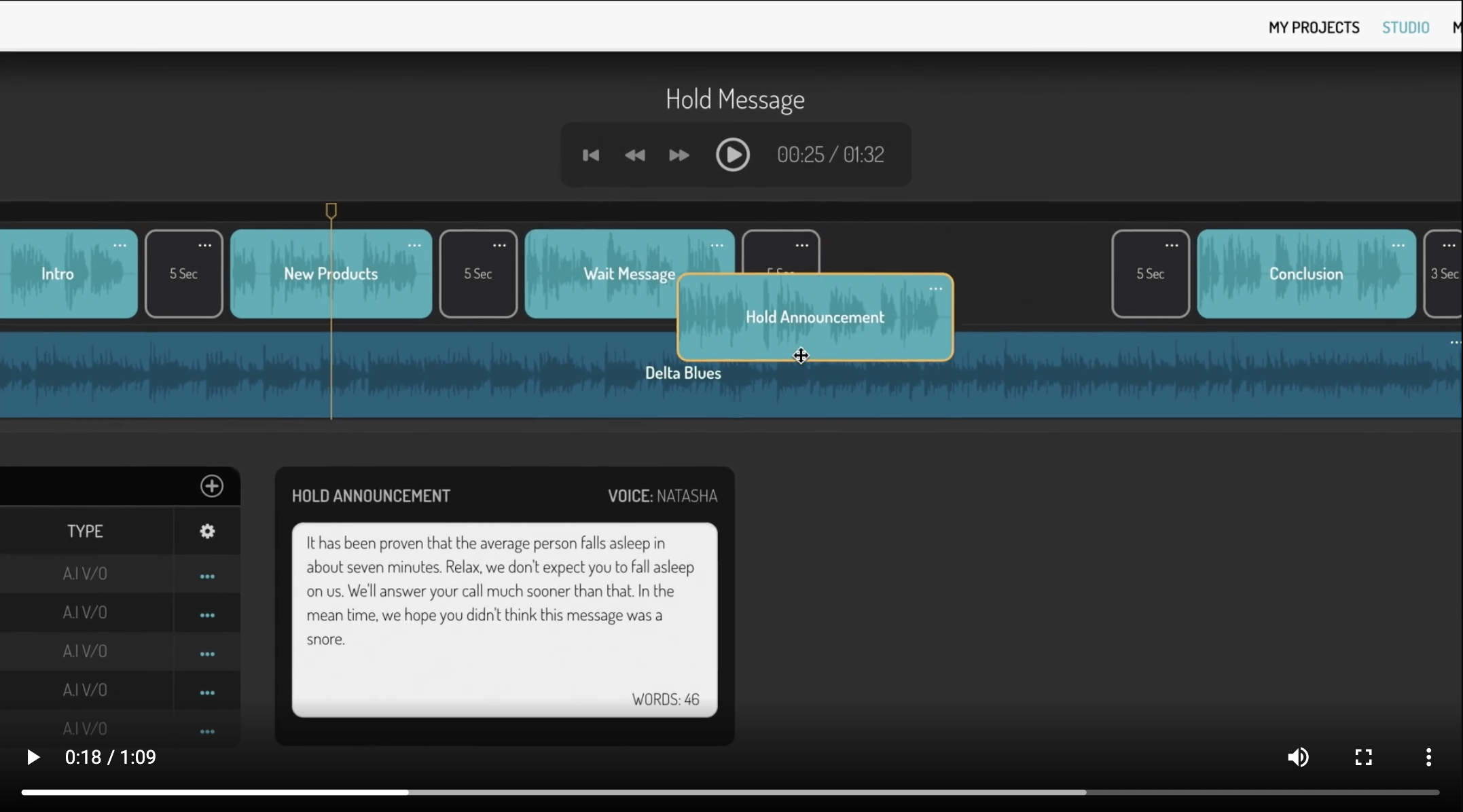Rewind the Hold Message playback
The image size is (1463, 812).
[635, 155]
